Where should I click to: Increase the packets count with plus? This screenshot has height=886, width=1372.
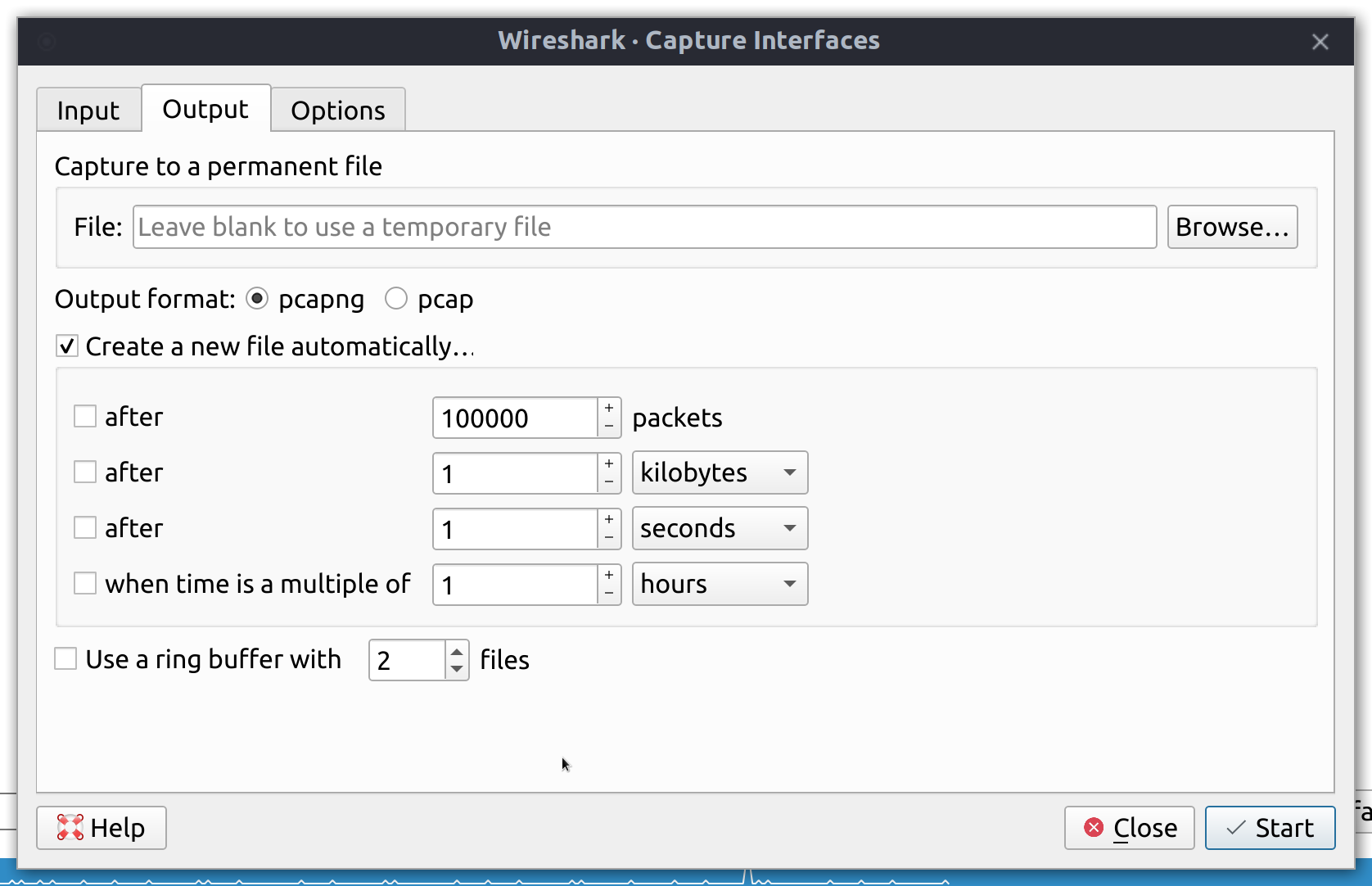609,408
